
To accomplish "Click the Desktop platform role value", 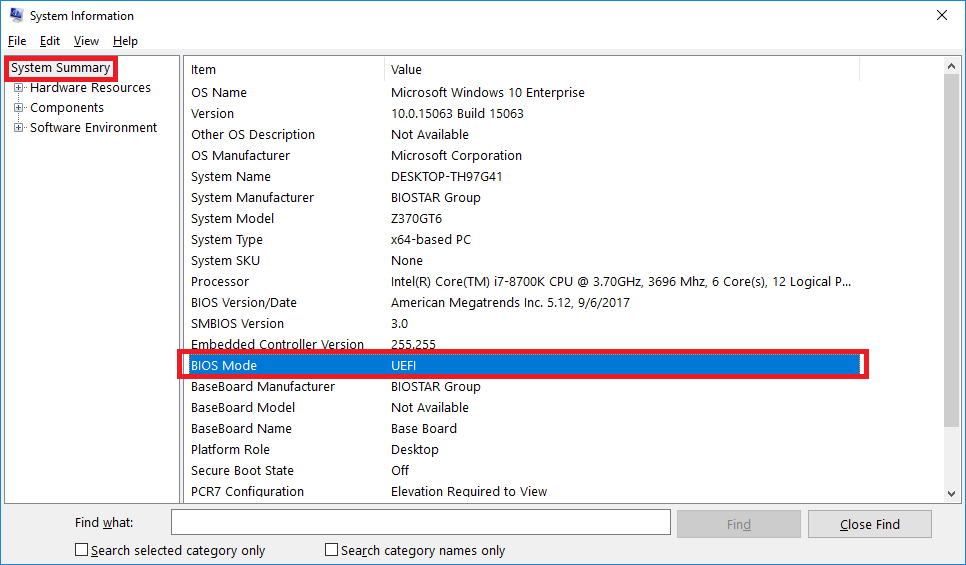I will point(415,449).
